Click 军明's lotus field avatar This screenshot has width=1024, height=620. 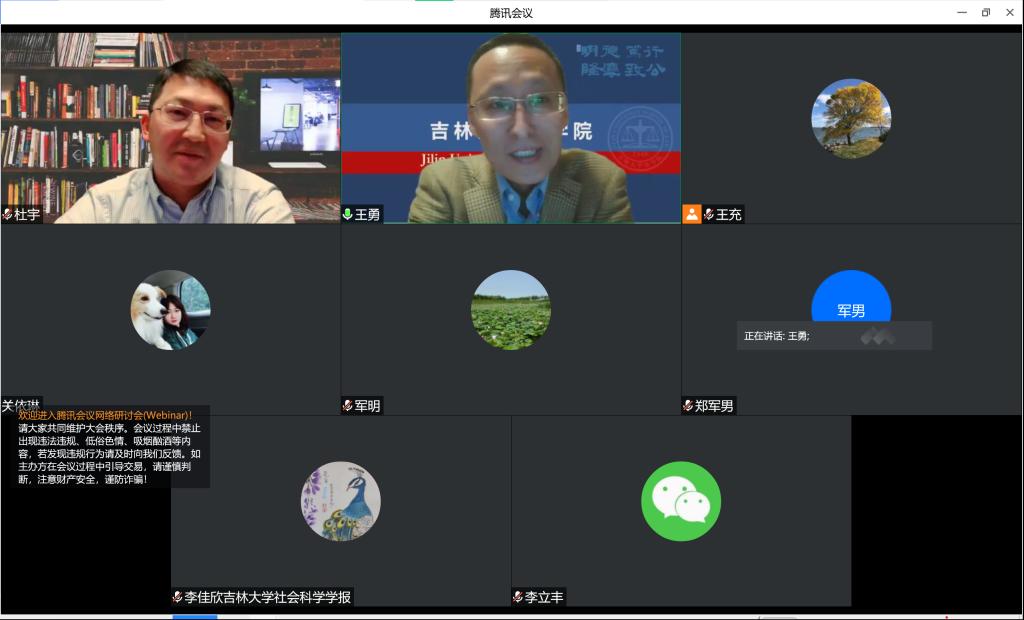[x=511, y=310]
